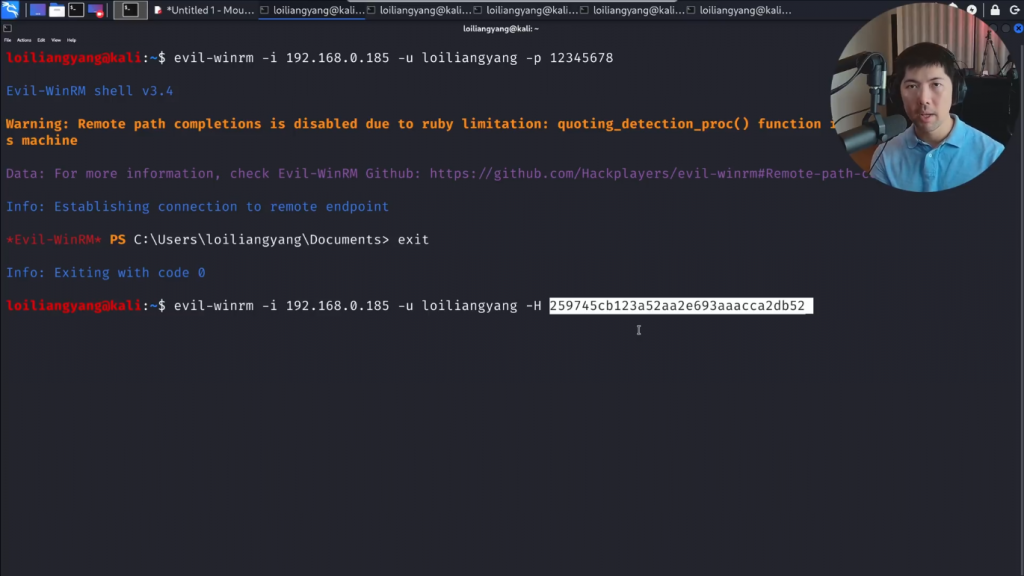The image size is (1024, 576).
Task: Click 'Info: Establishing connection to remote endpoint'
Action: point(197,206)
